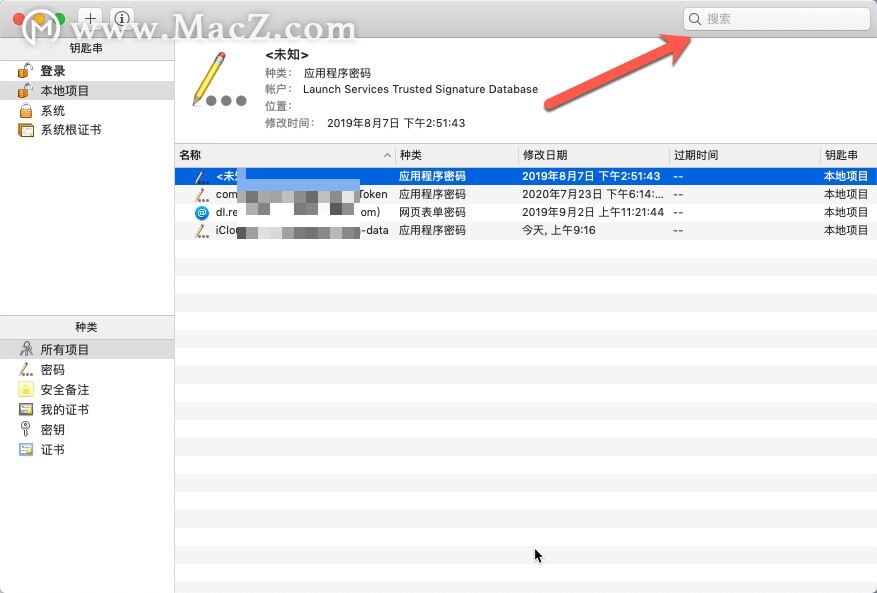
Task: Select the 系统 keychain
Action: point(87,111)
